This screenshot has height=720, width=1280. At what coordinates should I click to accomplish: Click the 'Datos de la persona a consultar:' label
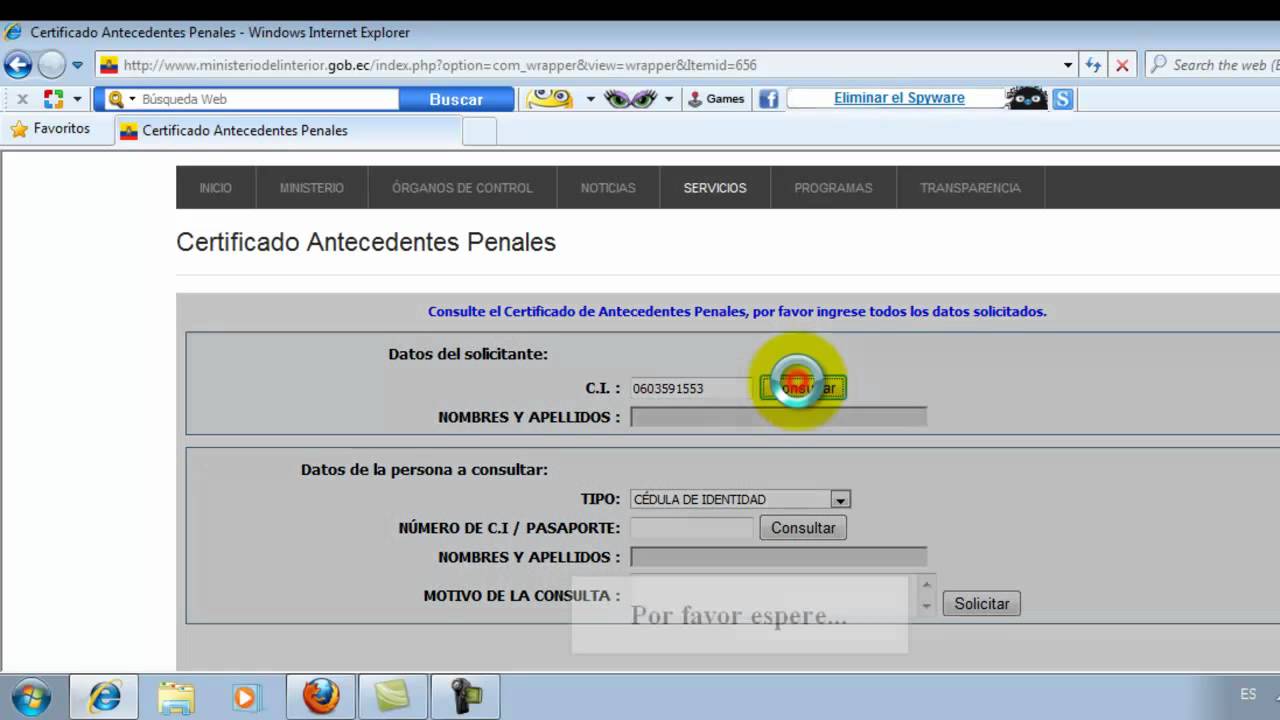click(x=424, y=469)
